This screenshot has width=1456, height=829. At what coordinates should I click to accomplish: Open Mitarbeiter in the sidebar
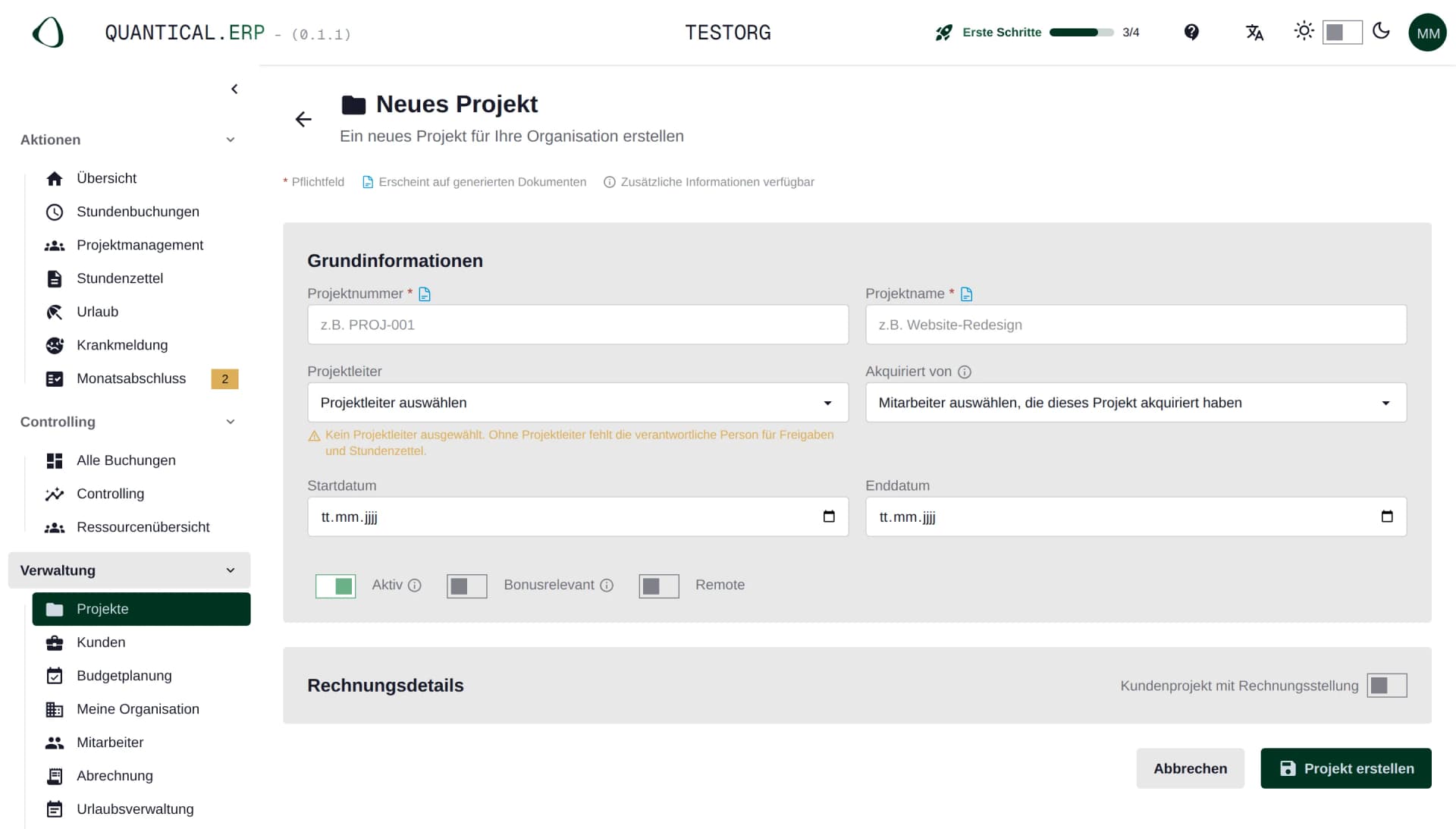[x=141, y=743]
